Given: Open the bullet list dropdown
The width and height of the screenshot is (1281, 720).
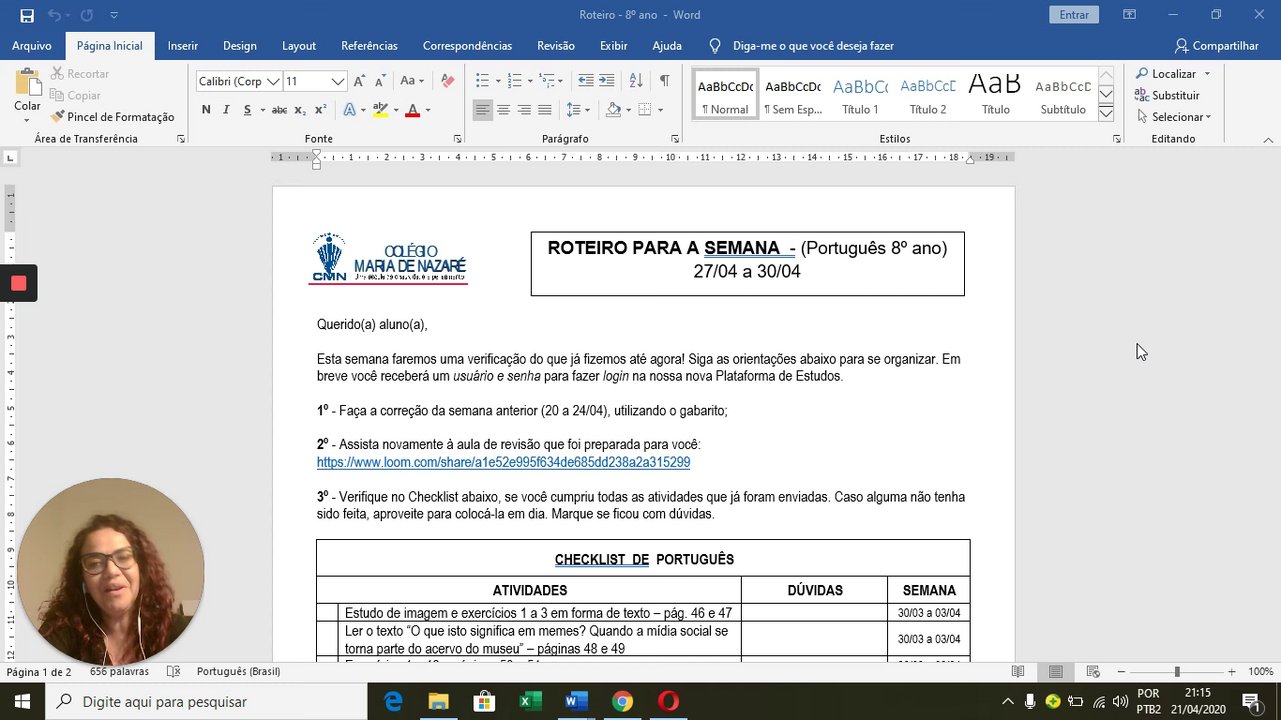Looking at the screenshot, I should point(496,81).
